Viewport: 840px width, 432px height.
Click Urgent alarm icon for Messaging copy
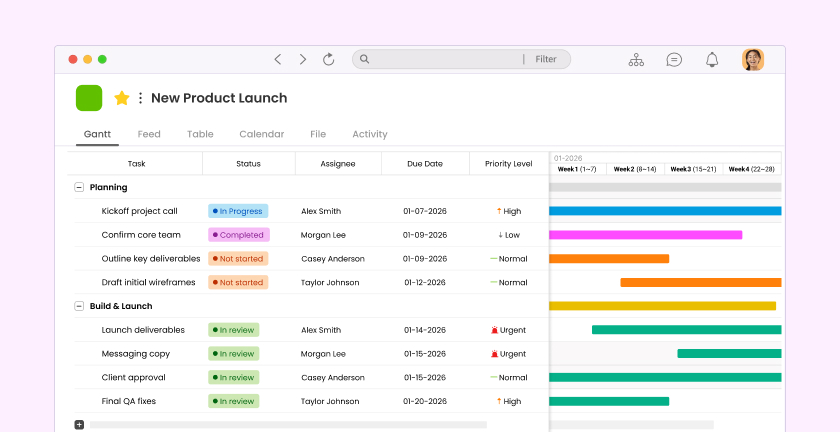click(494, 354)
